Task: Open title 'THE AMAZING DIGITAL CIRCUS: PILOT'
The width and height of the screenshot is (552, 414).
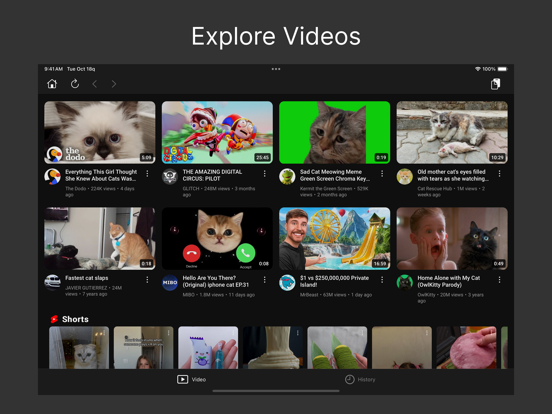Action: (x=212, y=175)
